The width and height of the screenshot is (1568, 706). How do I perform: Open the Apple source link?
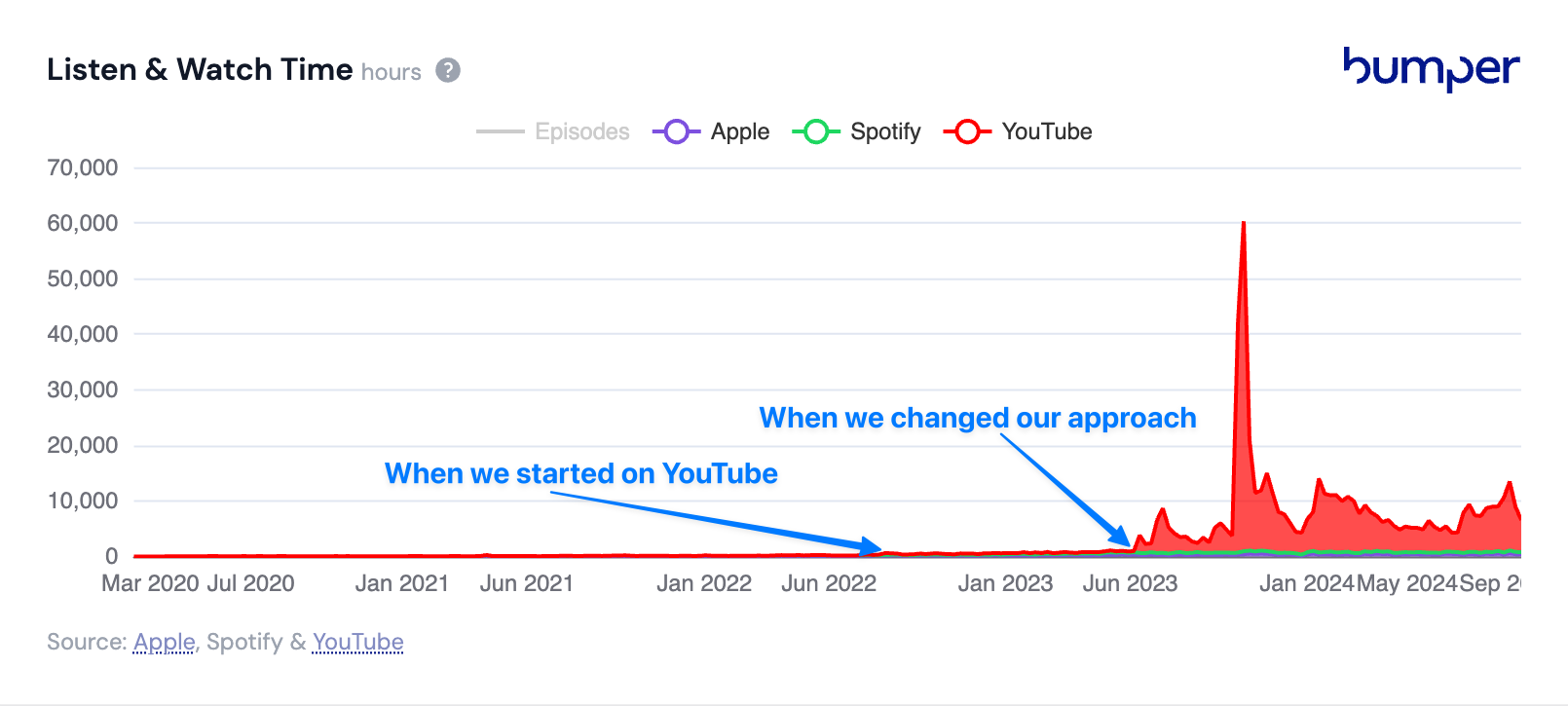pos(165,643)
